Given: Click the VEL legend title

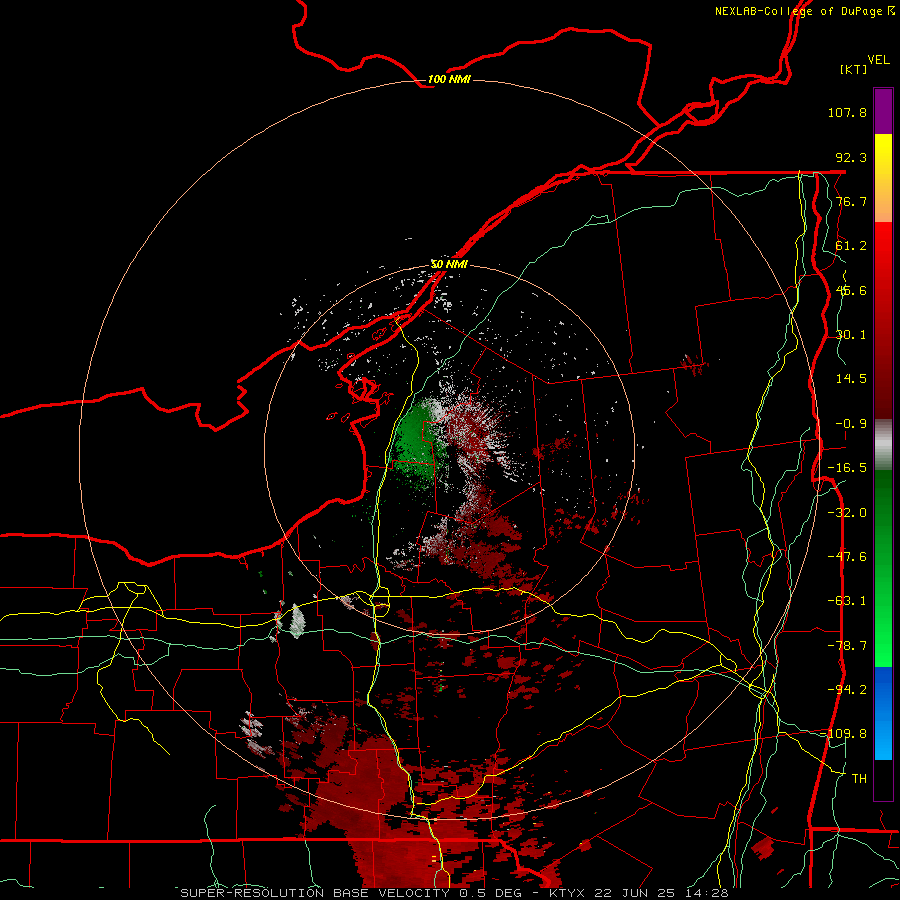Looking at the screenshot, I should tap(878, 60).
